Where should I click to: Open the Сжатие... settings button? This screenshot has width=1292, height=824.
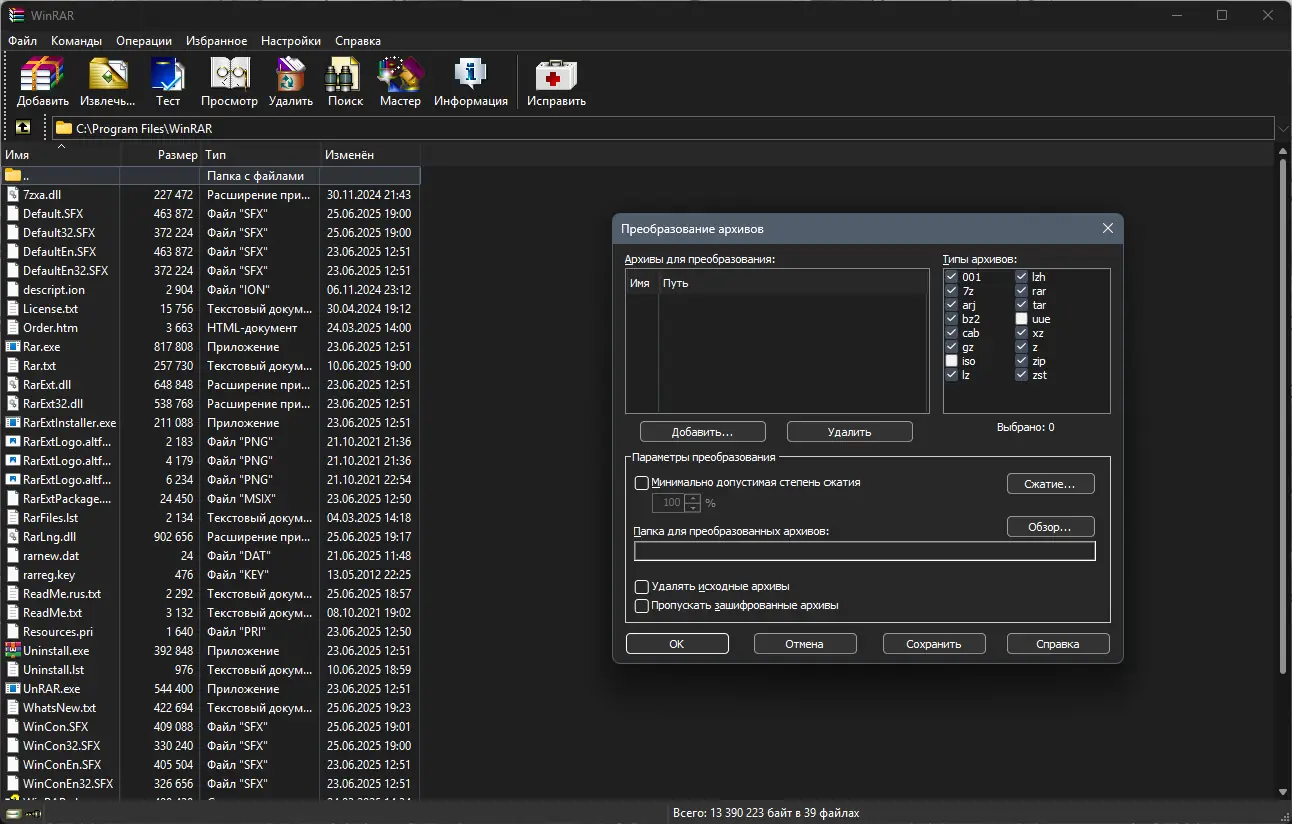[x=1051, y=484]
